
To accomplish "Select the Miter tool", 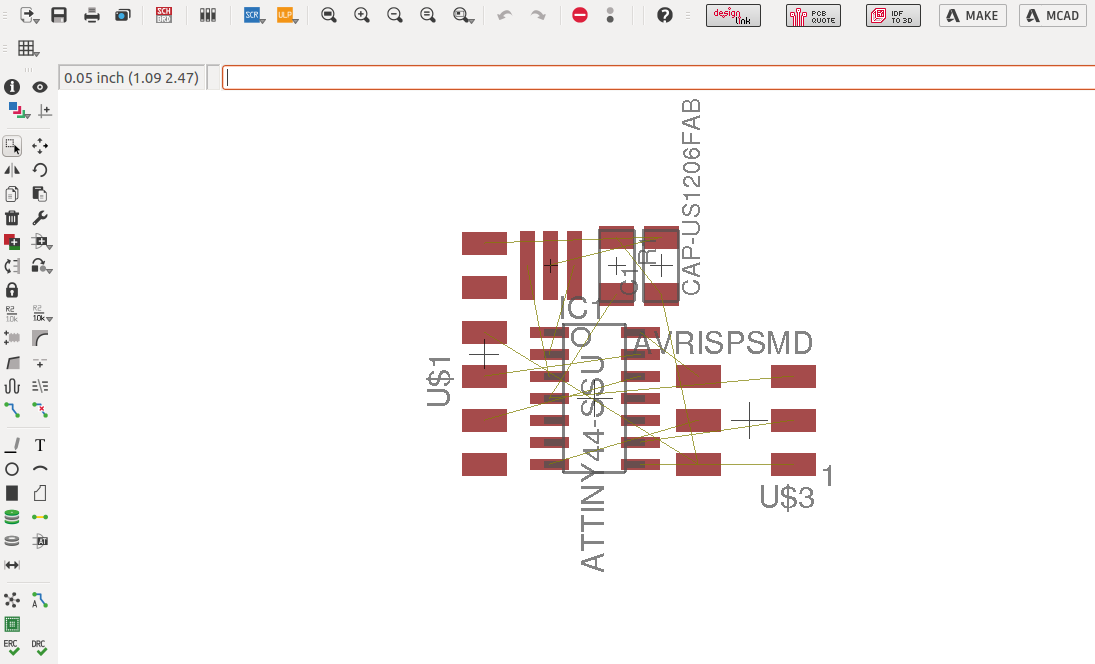I will point(40,339).
